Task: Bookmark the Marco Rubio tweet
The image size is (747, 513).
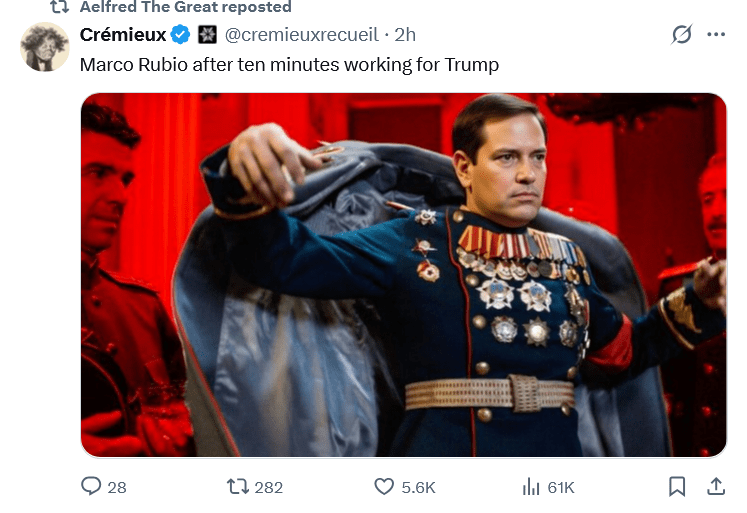Action: pyautogui.click(x=677, y=486)
